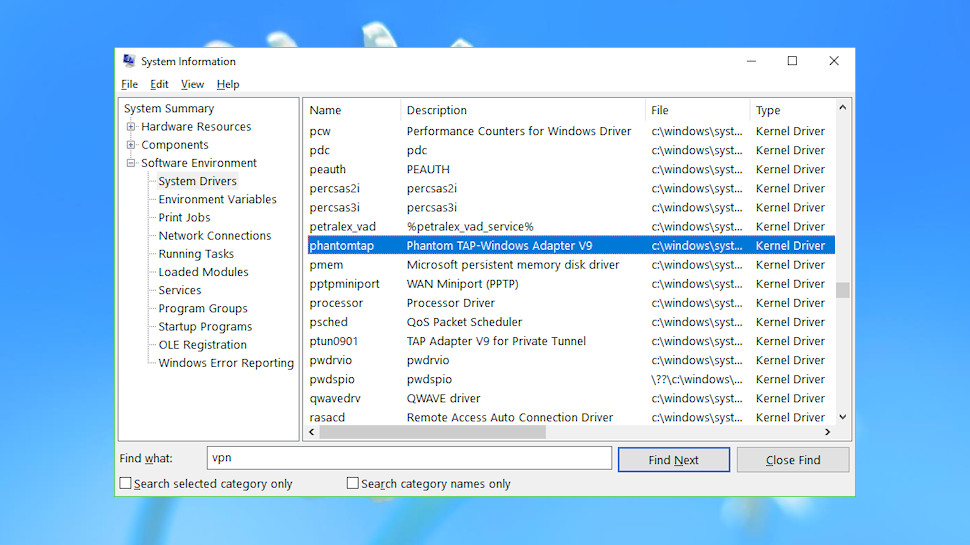Open the Edit menu

159,84
